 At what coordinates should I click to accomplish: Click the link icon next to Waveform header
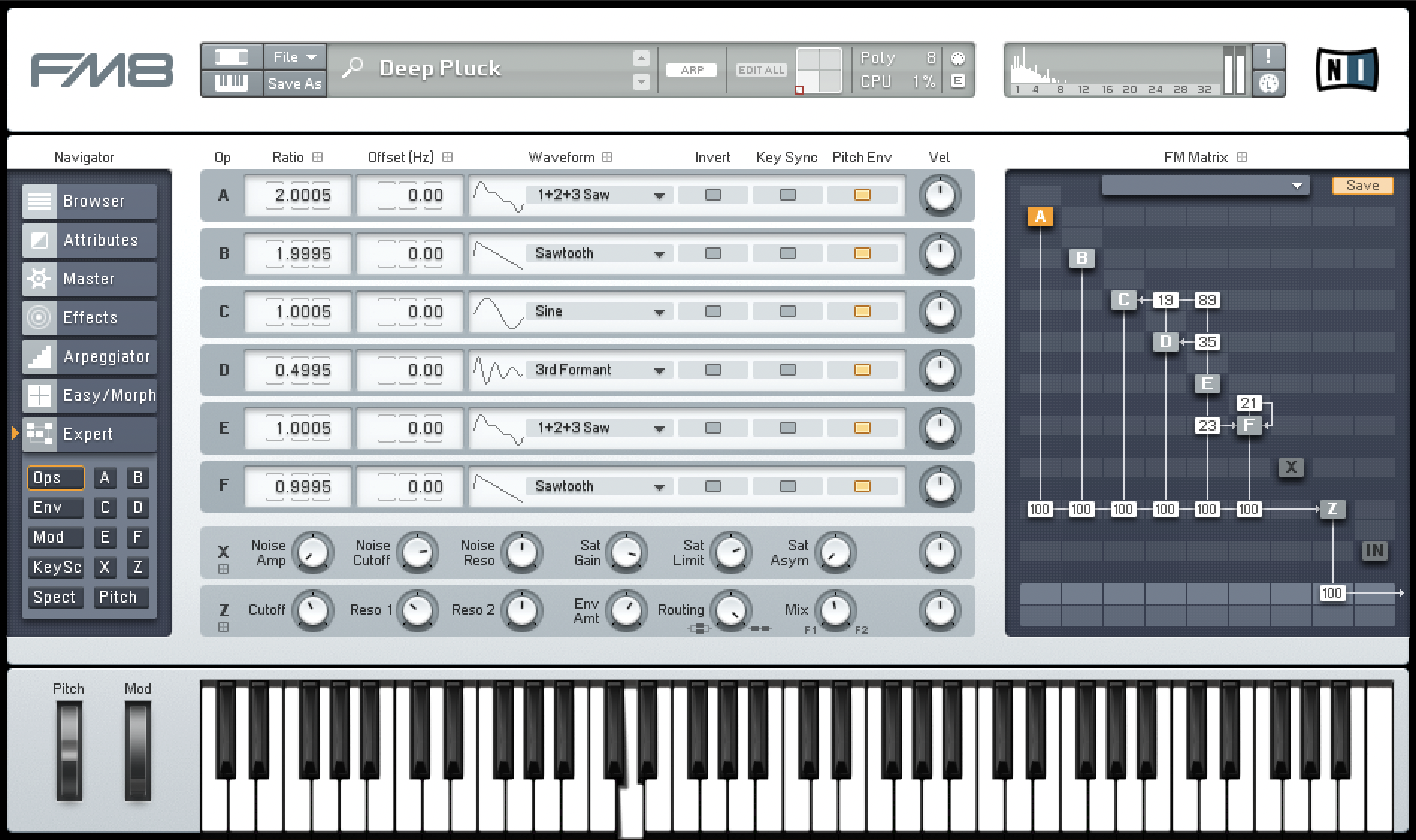pyautogui.click(x=607, y=157)
